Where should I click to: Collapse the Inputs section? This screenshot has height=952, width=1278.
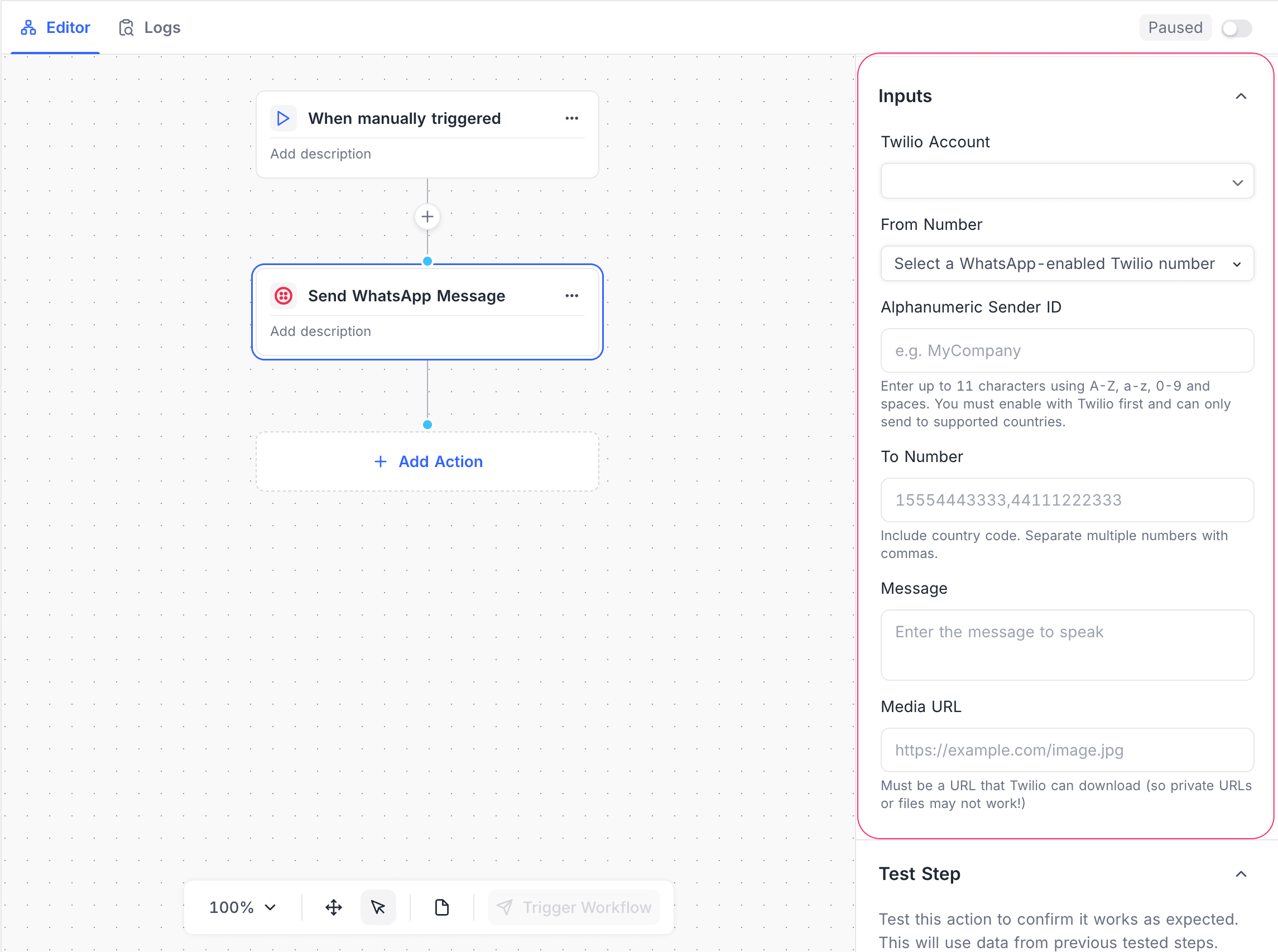[x=1241, y=95]
